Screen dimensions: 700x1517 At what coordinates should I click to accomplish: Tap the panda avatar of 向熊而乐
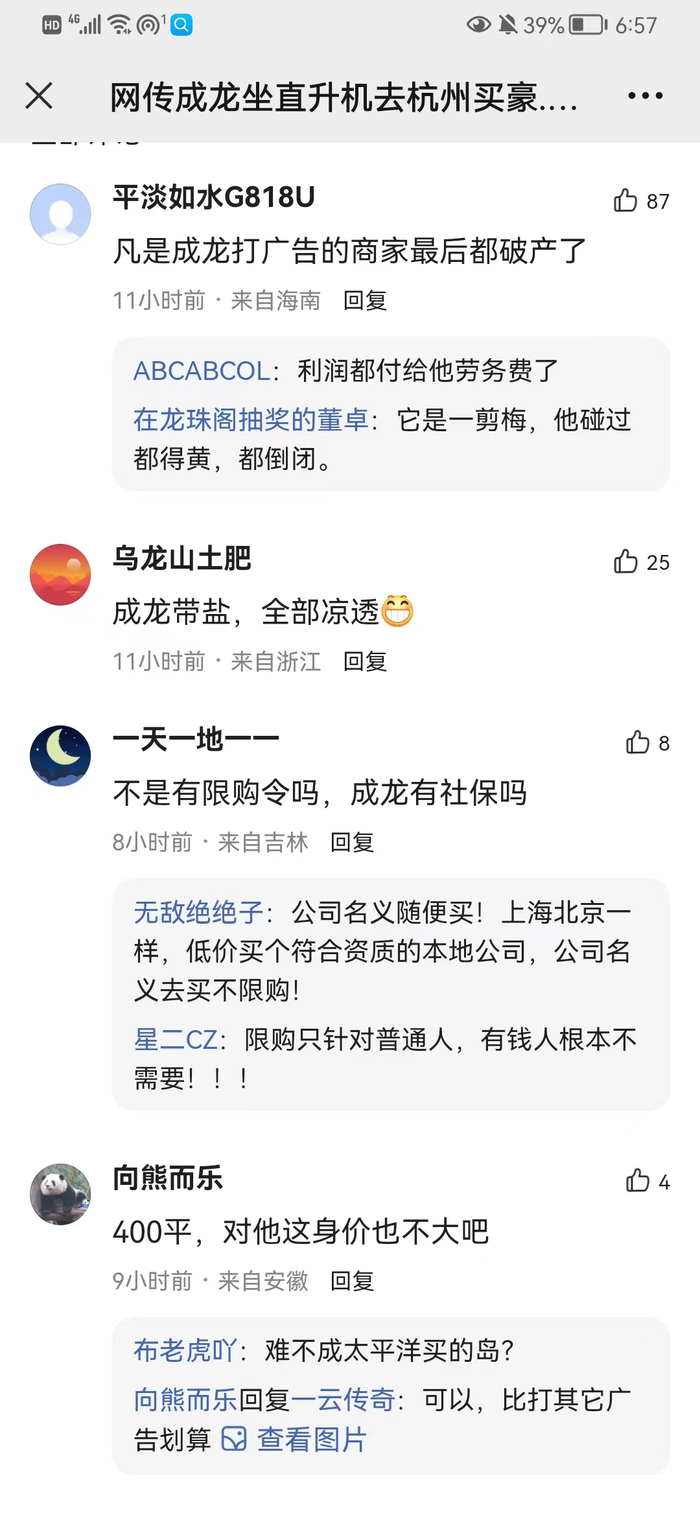coord(60,1195)
